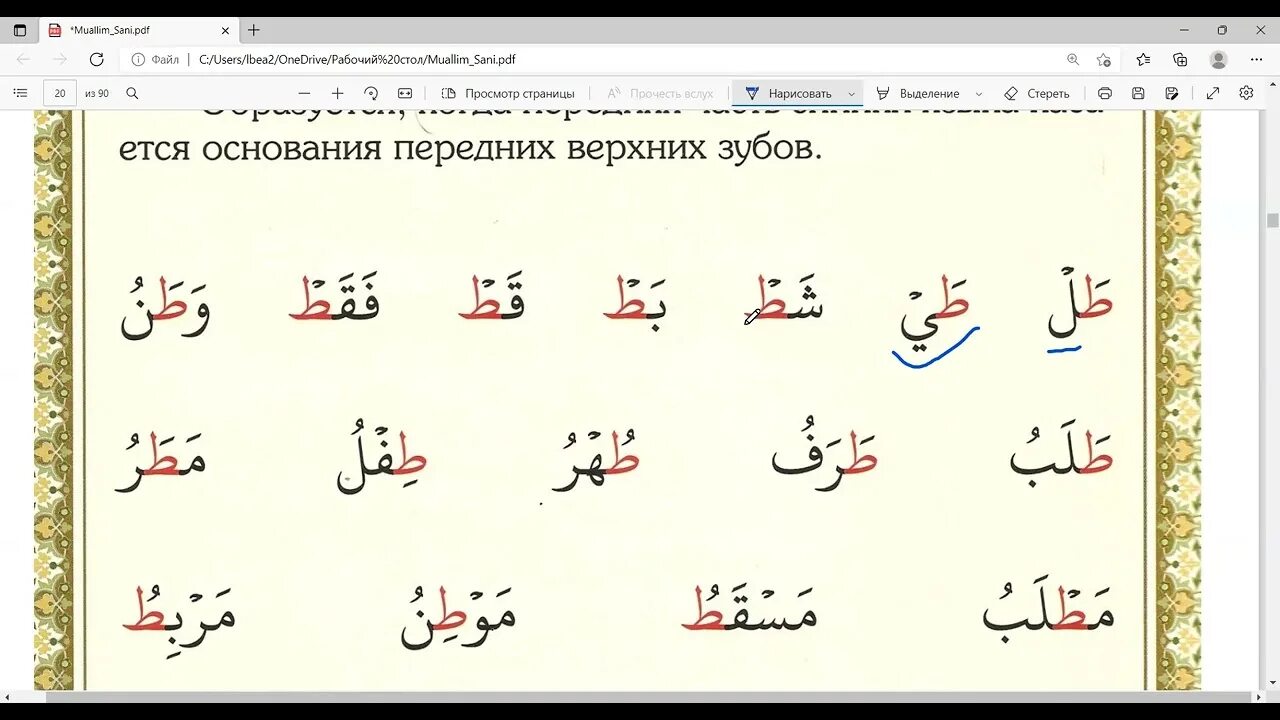The image size is (1280, 720).
Task: Close the Muallim_Sani.pdf tab
Action: [x=226, y=31]
